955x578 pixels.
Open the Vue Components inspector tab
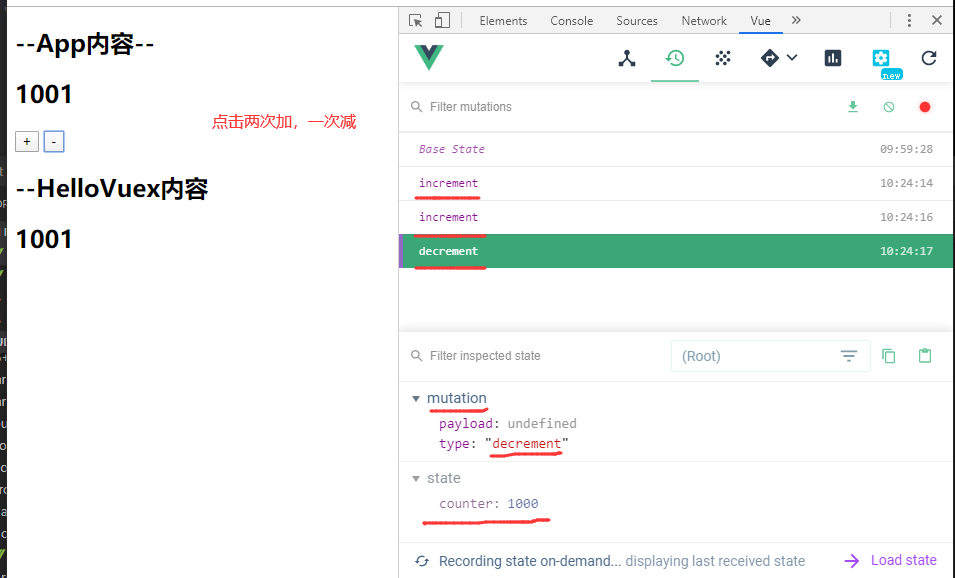(627, 58)
